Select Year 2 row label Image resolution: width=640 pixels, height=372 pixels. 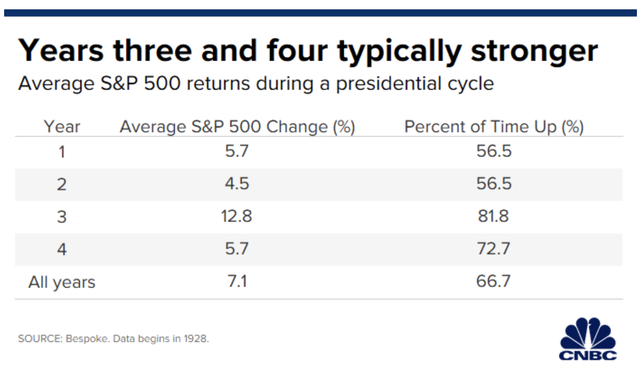coord(62,185)
